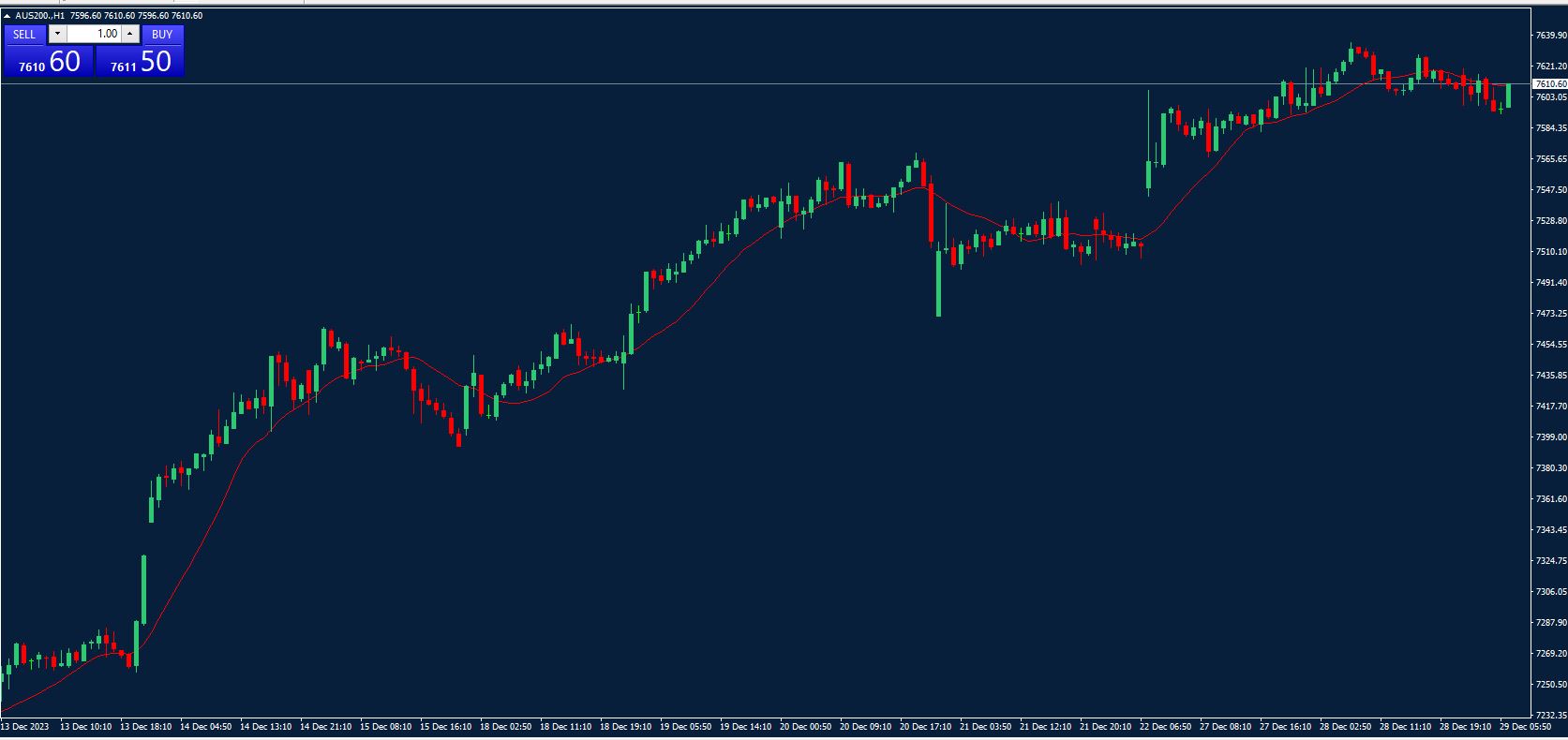Collapse the one-click trading panel triangle
This screenshot has height=740, width=1568.
[7, 16]
